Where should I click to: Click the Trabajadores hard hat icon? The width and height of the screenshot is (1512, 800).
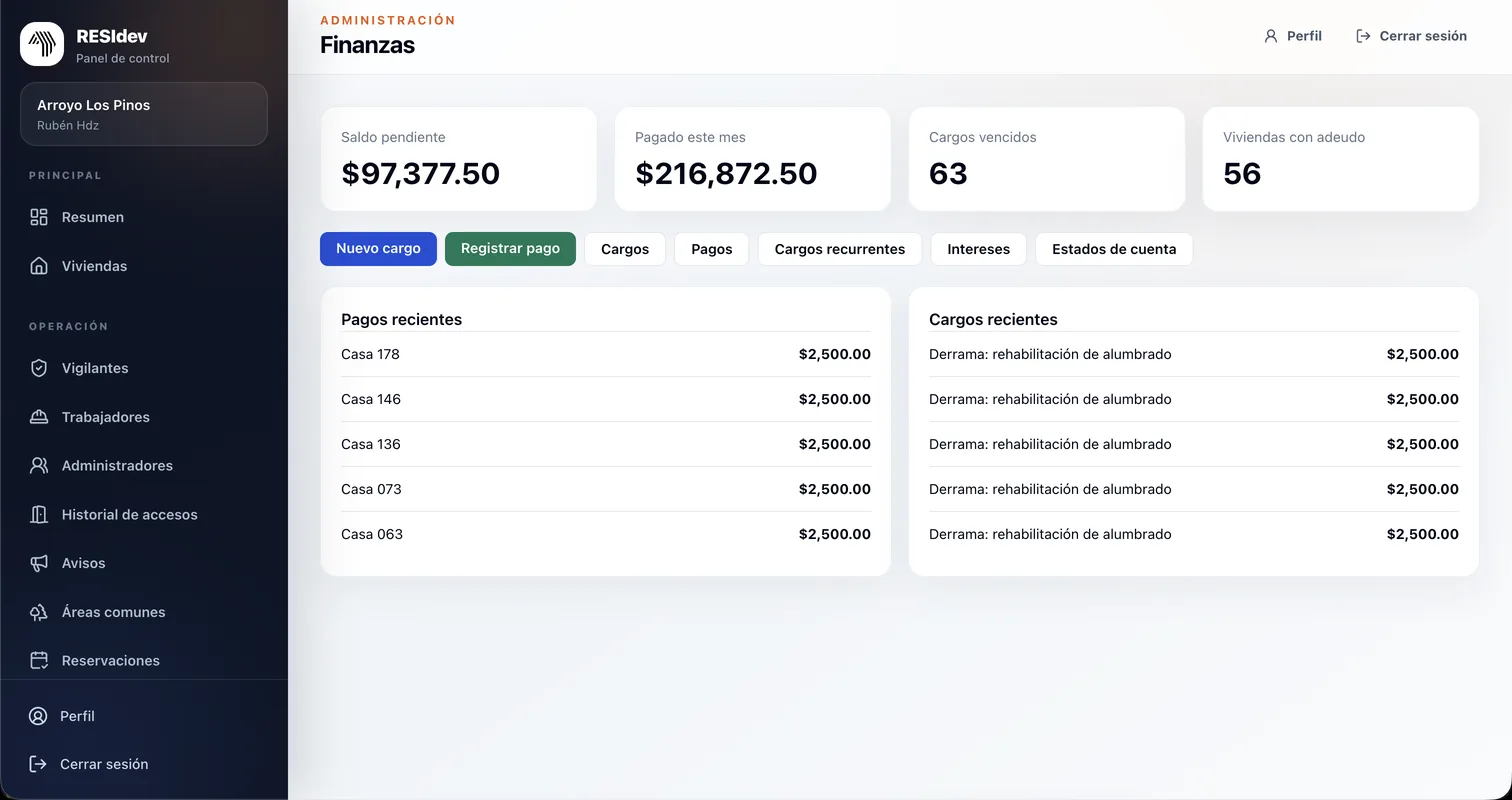point(39,417)
